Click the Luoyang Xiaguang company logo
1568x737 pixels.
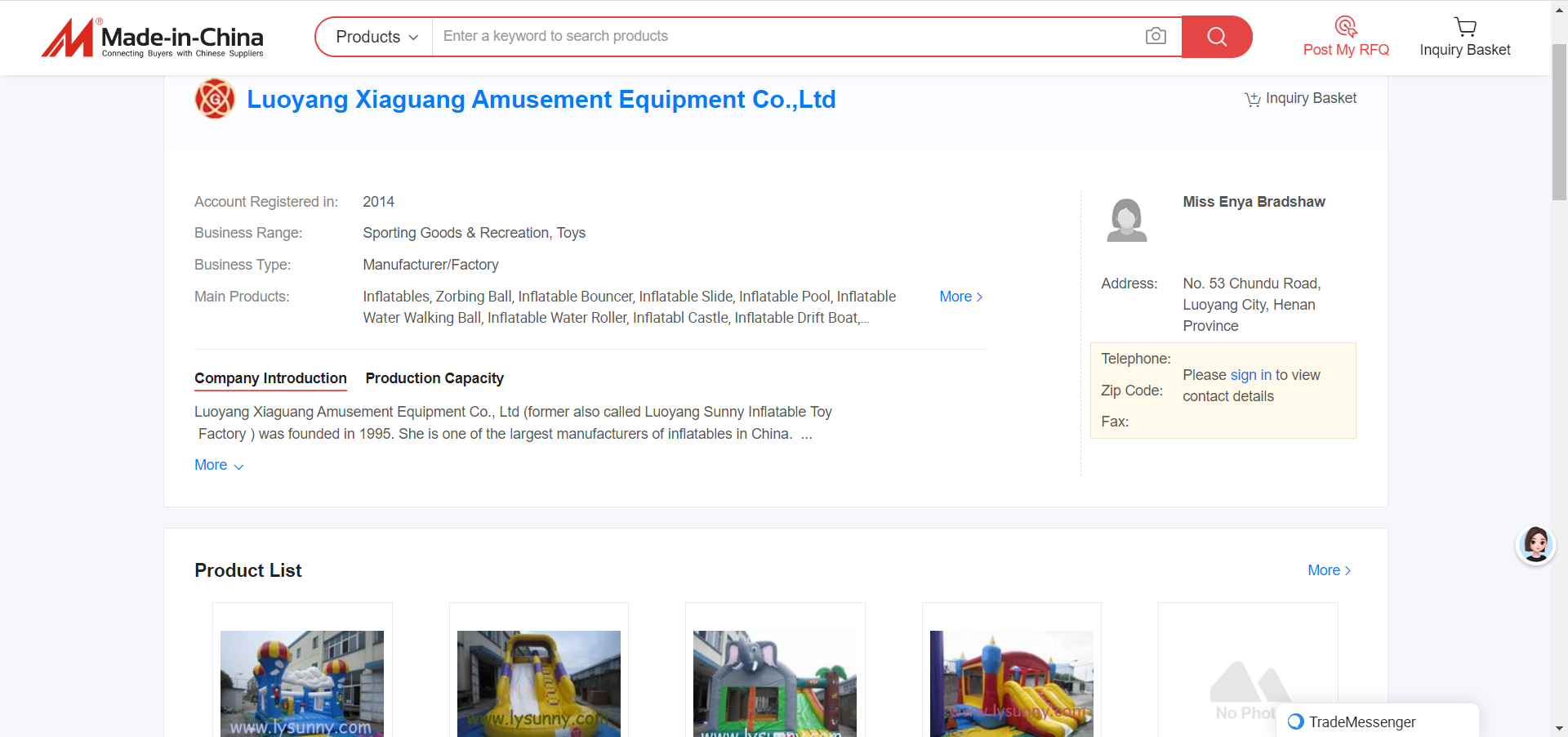215,99
